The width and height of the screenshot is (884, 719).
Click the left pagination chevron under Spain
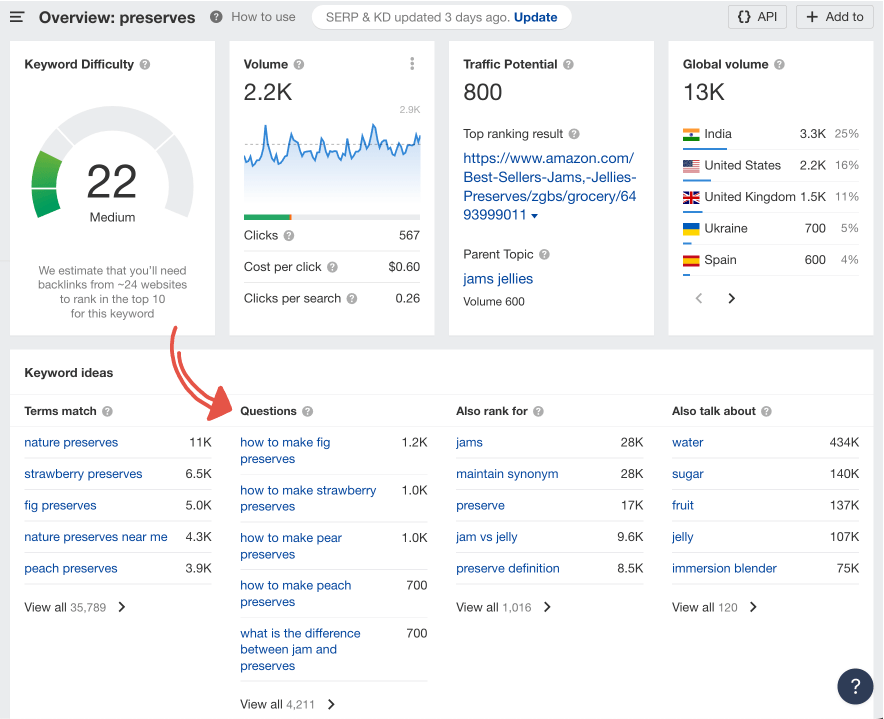coord(698,298)
